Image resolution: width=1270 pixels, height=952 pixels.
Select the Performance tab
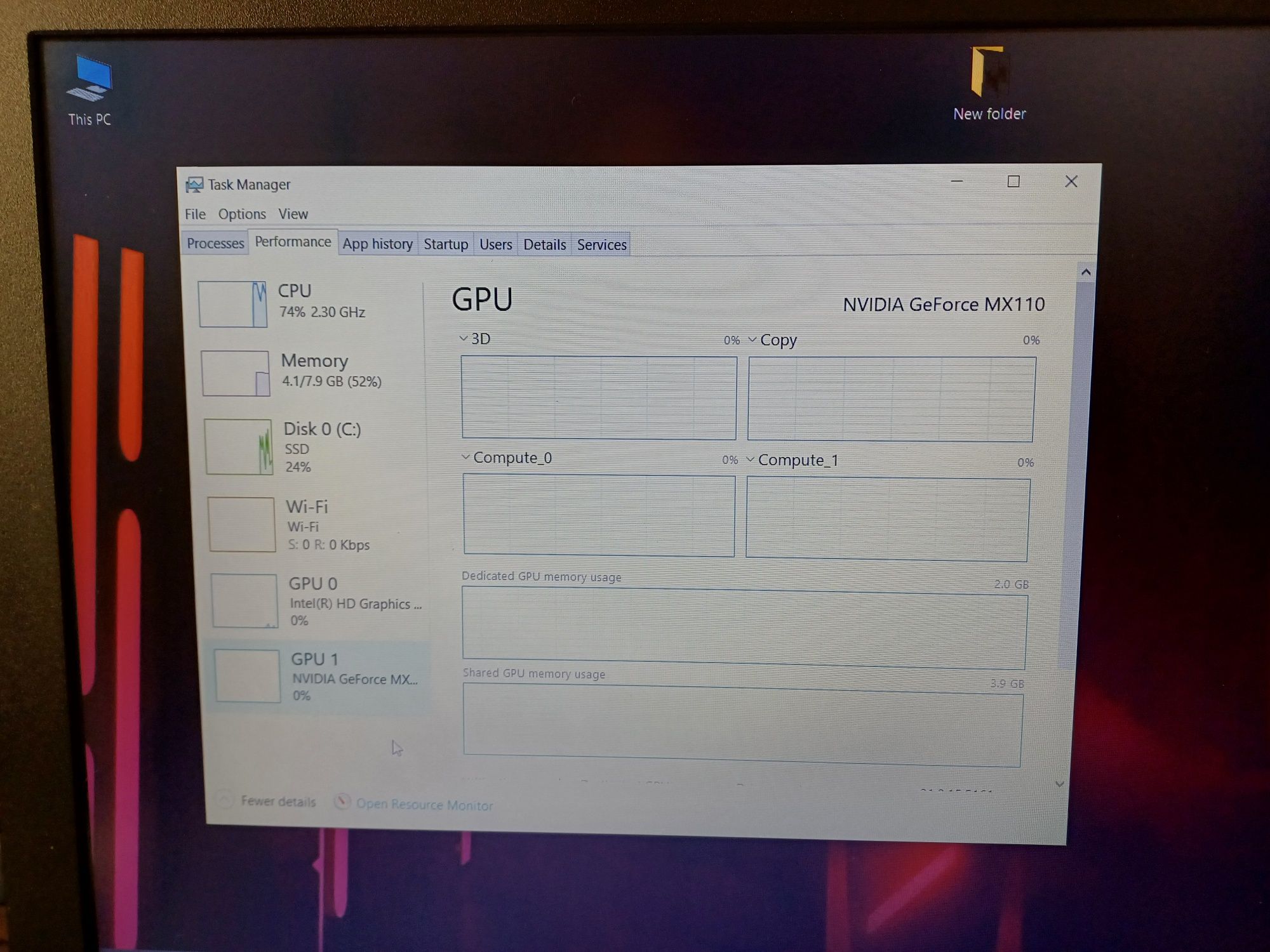(x=293, y=242)
